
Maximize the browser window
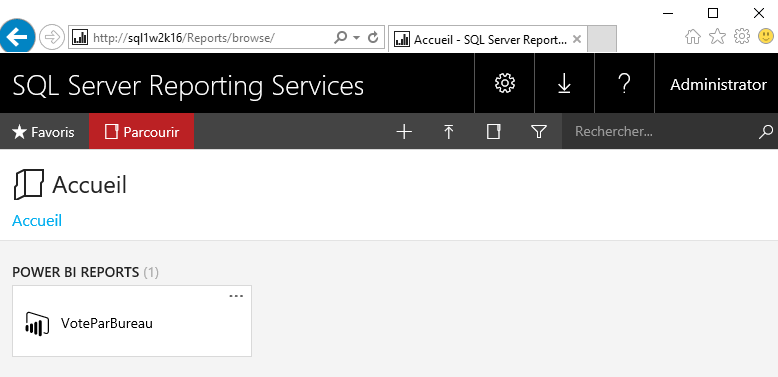[713, 13]
